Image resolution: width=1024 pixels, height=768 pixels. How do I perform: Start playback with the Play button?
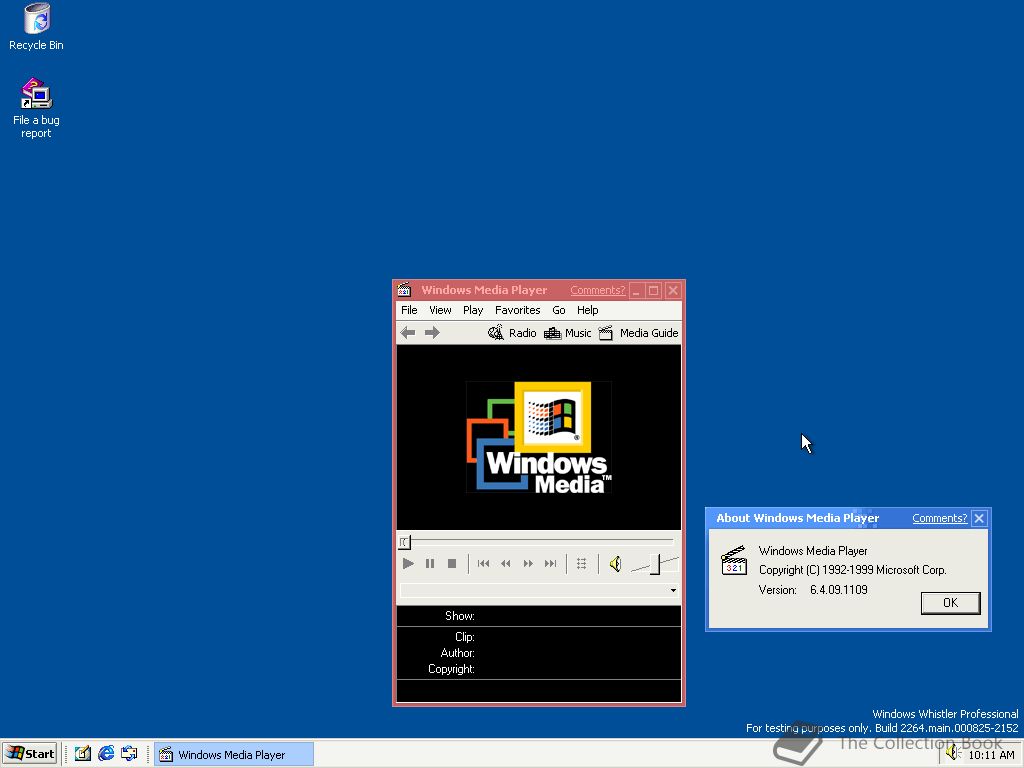408,564
